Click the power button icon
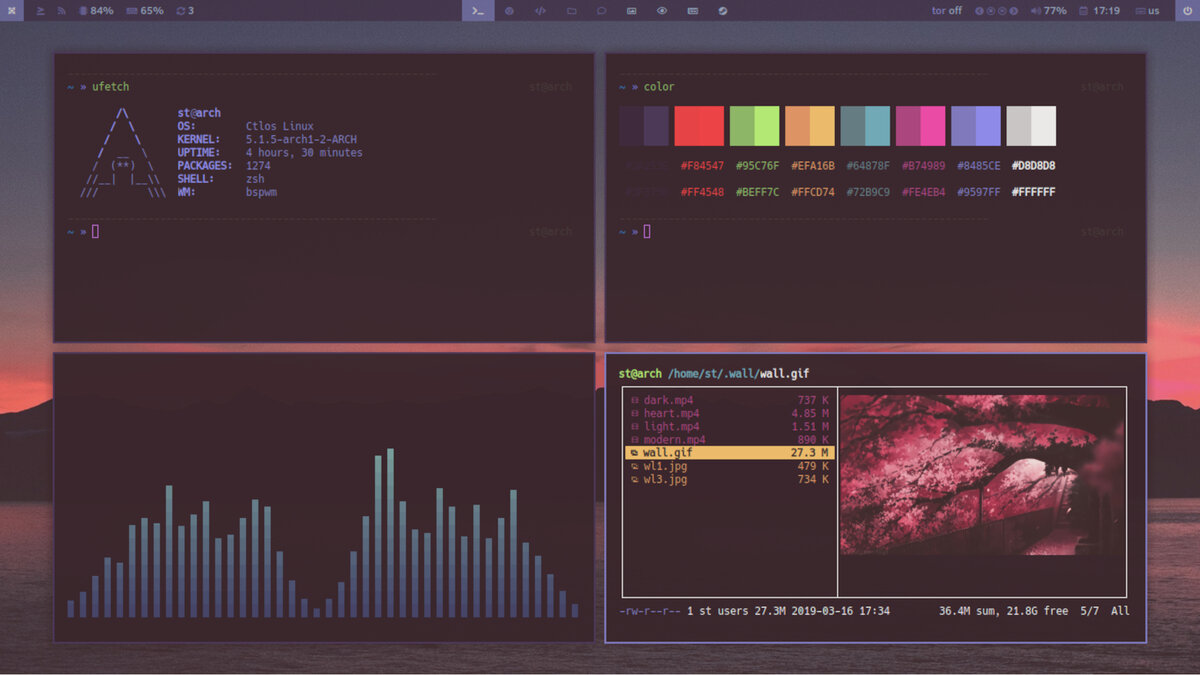Image resolution: width=1200 pixels, height=675 pixels. [1188, 10]
